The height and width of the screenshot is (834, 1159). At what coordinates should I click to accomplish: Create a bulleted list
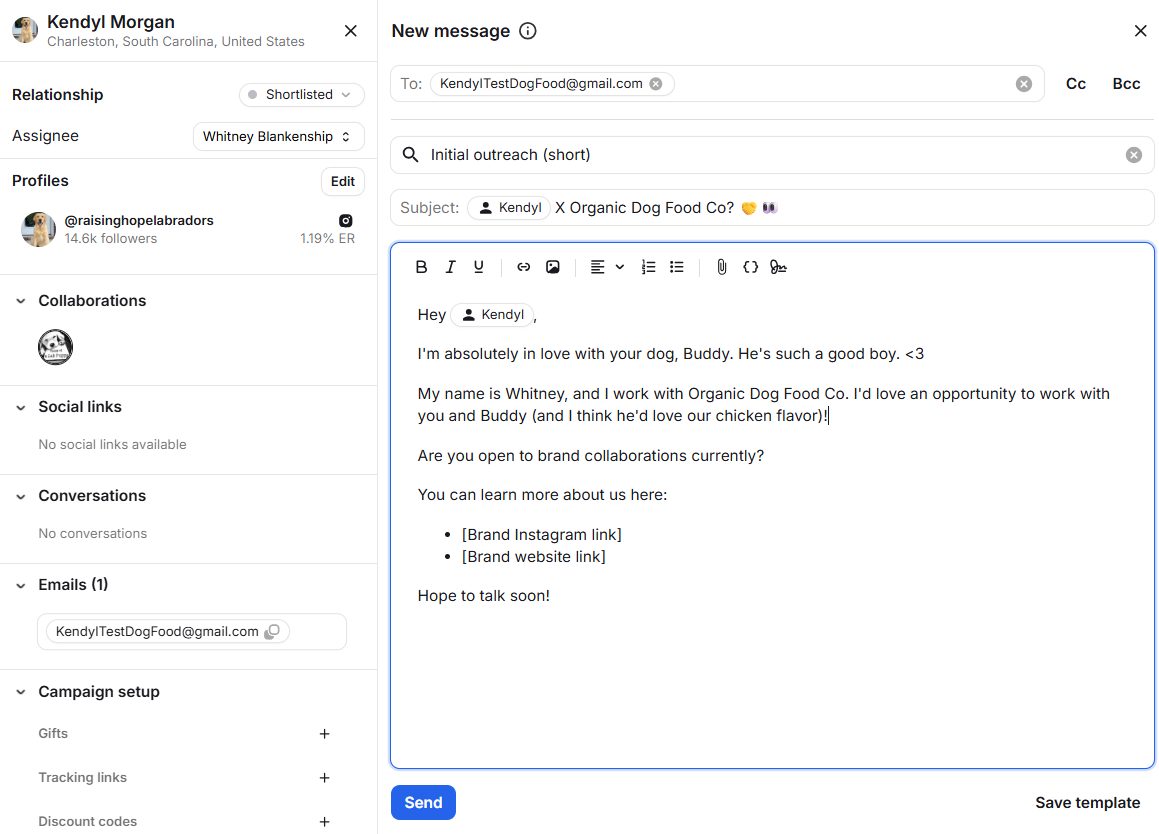(x=677, y=267)
